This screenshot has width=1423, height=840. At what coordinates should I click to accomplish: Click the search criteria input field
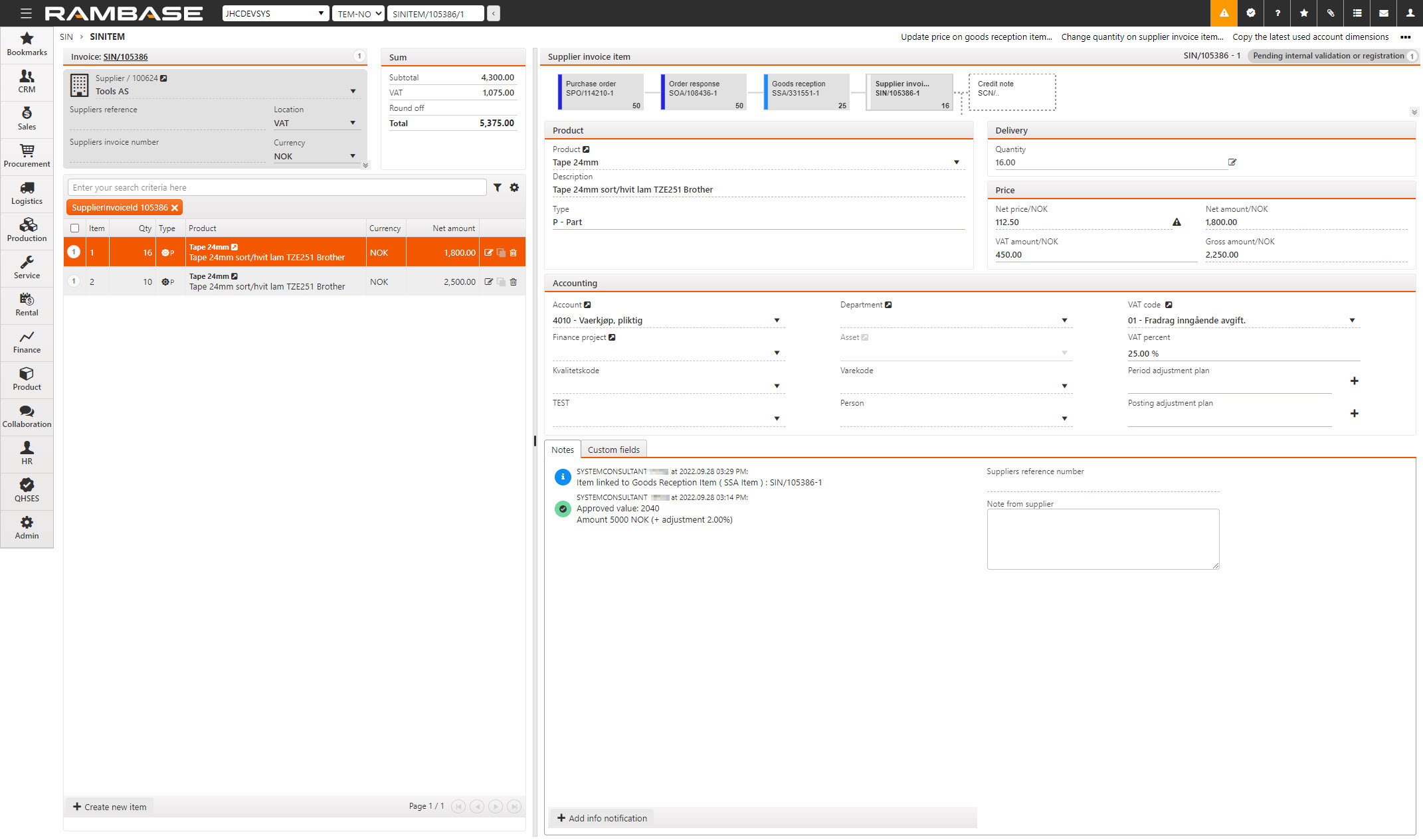[277, 188]
